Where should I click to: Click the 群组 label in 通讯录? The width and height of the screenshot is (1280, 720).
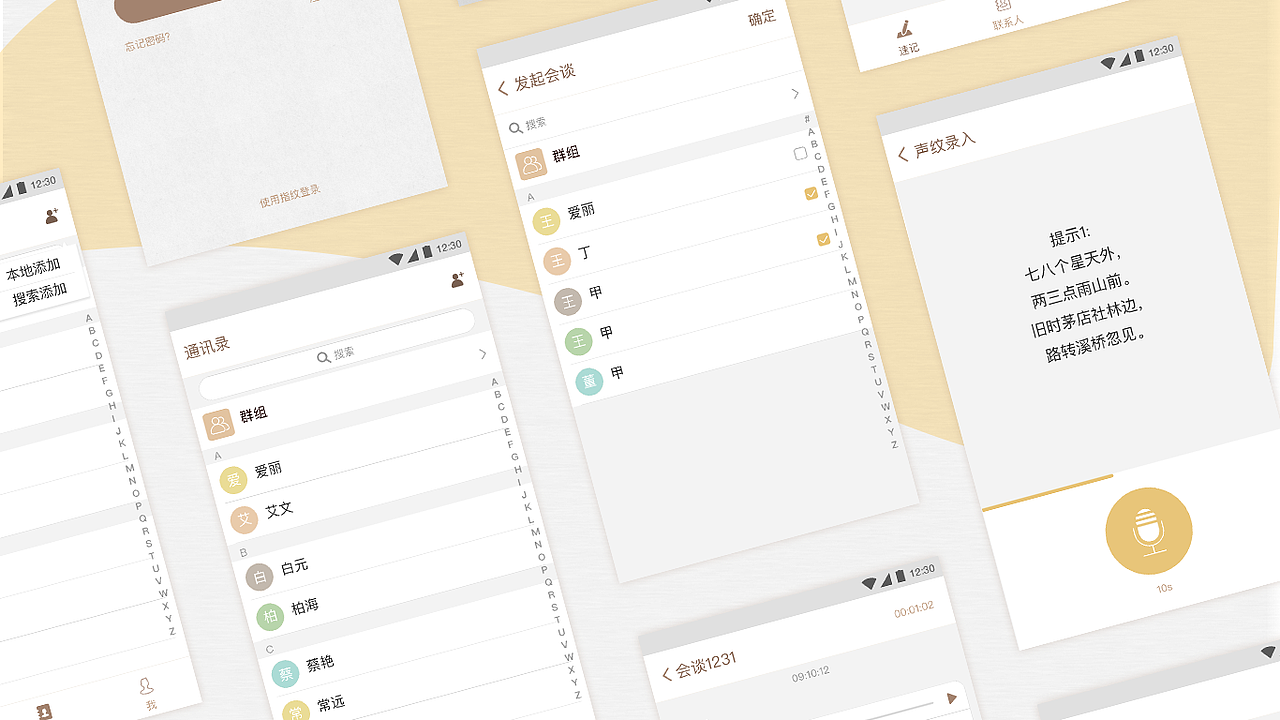pyautogui.click(x=253, y=414)
